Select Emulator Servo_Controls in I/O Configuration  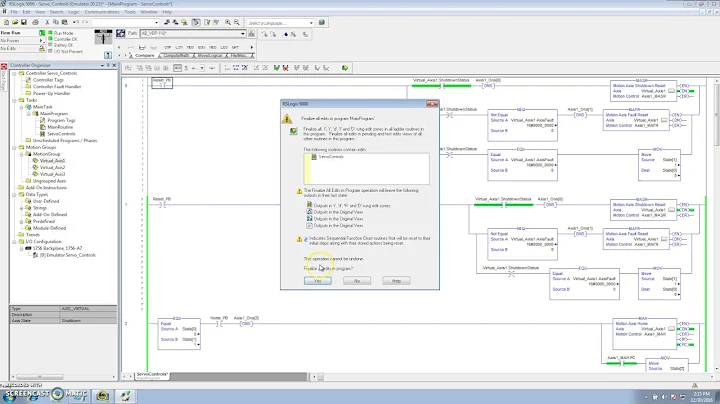(68, 255)
